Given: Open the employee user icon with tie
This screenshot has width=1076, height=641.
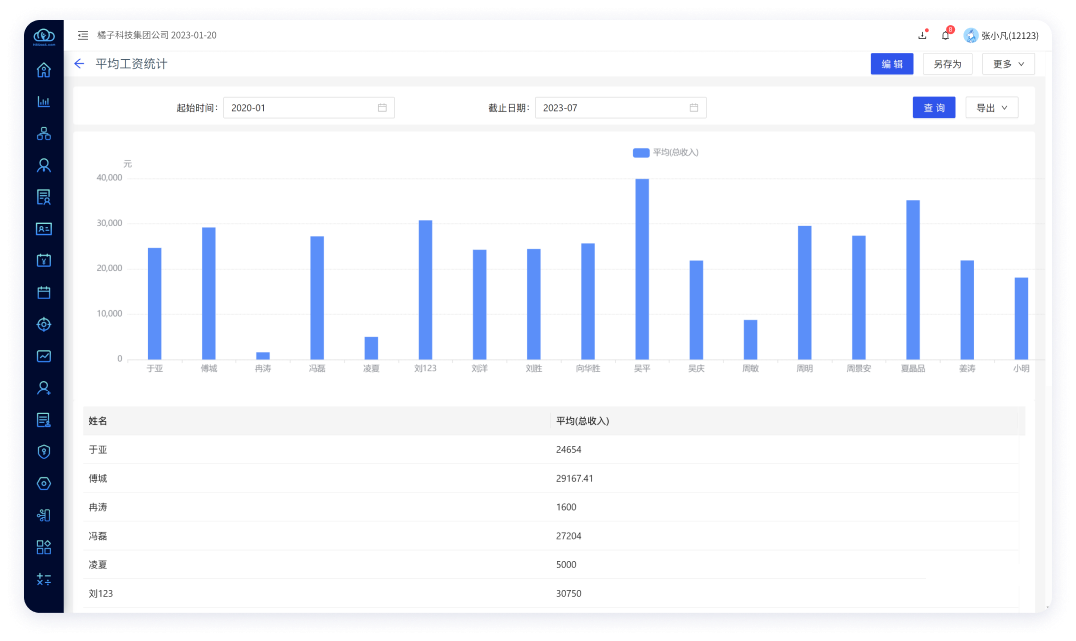Looking at the screenshot, I should [44, 165].
